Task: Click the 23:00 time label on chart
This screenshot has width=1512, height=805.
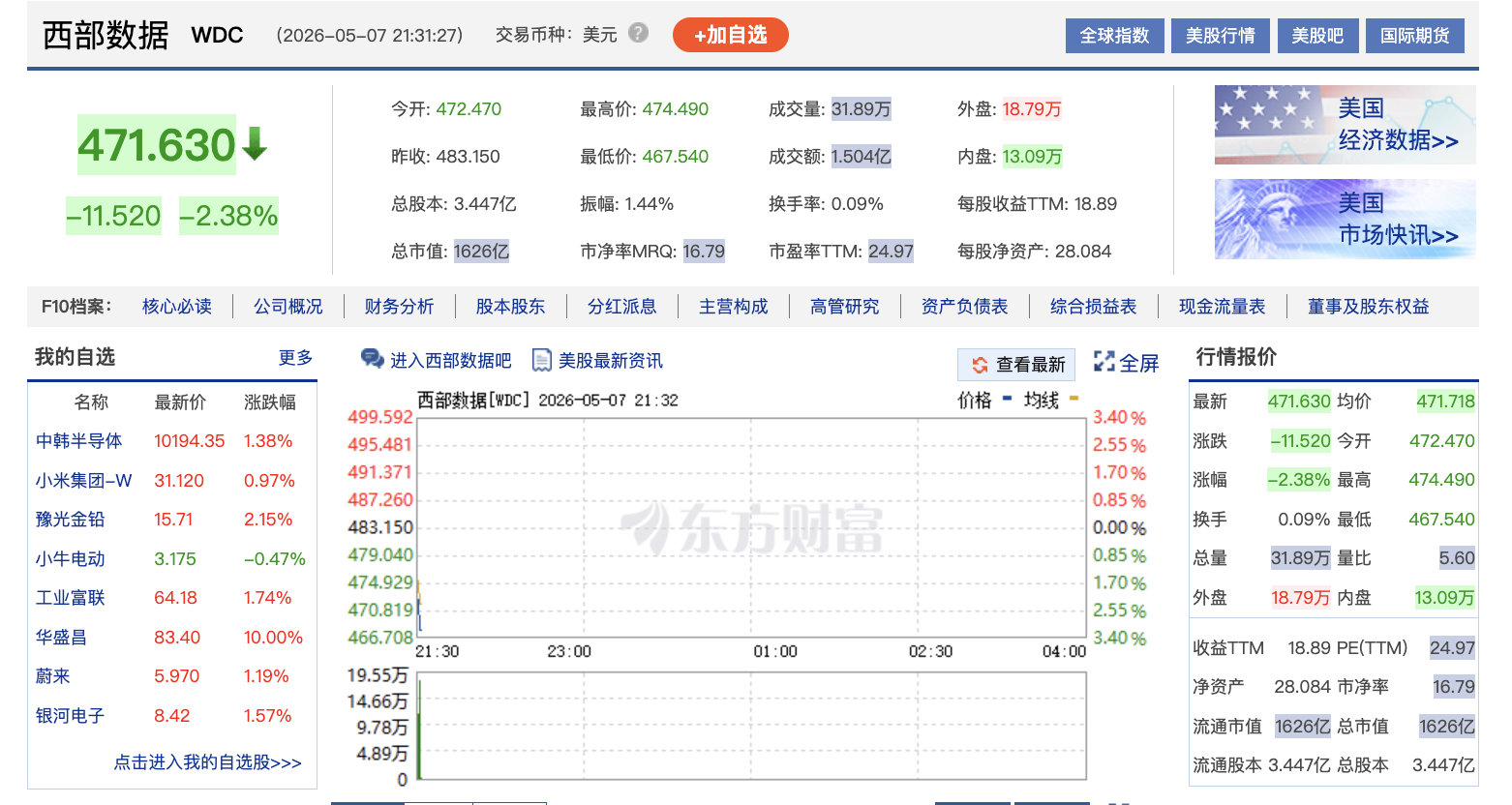Action: tap(569, 652)
